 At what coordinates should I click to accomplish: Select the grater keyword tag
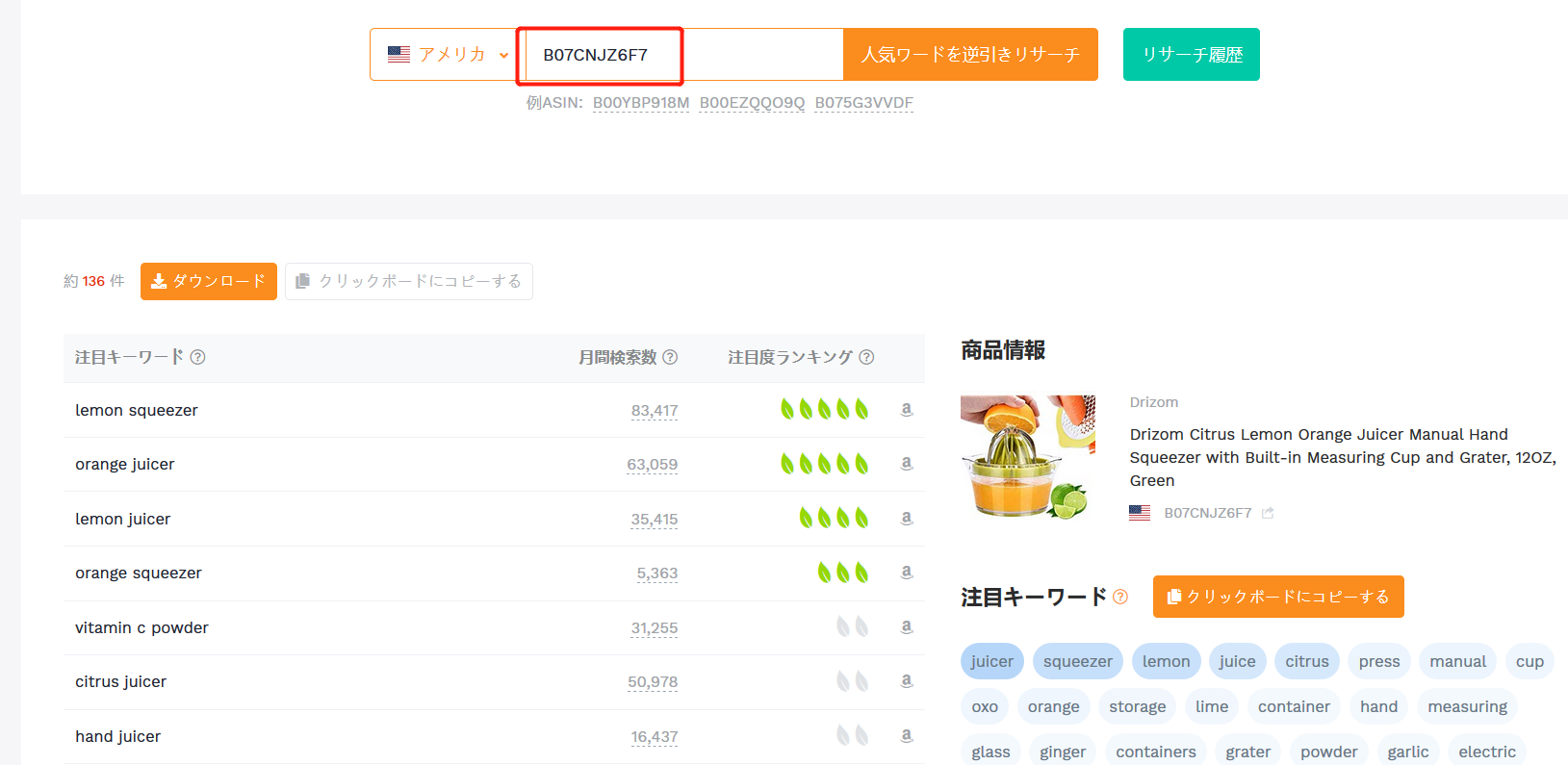point(1248,752)
